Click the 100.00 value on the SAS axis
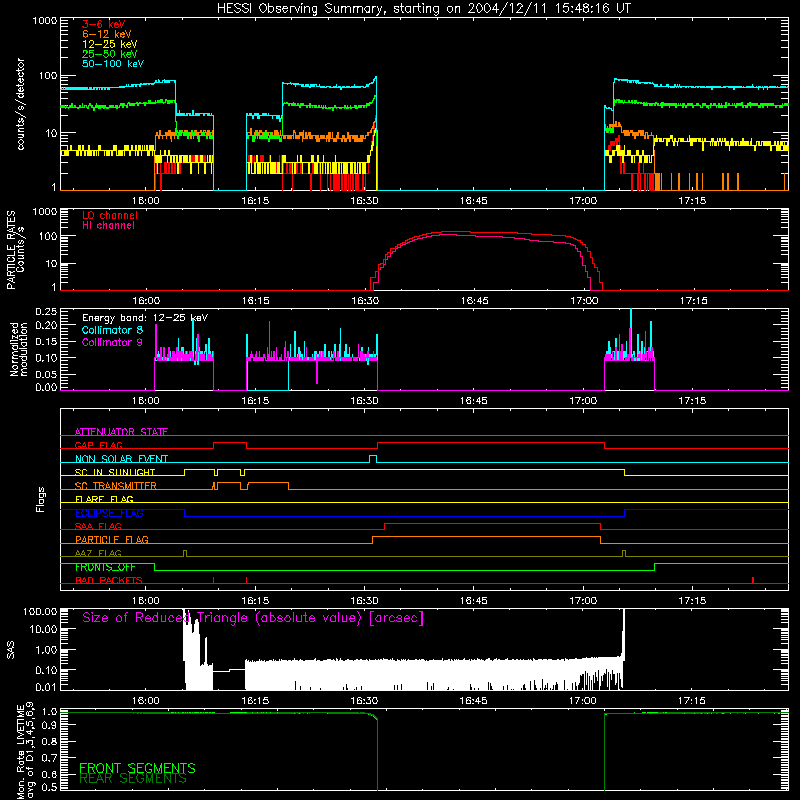Image resolution: width=800 pixels, height=800 pixels. coord(40,611)
